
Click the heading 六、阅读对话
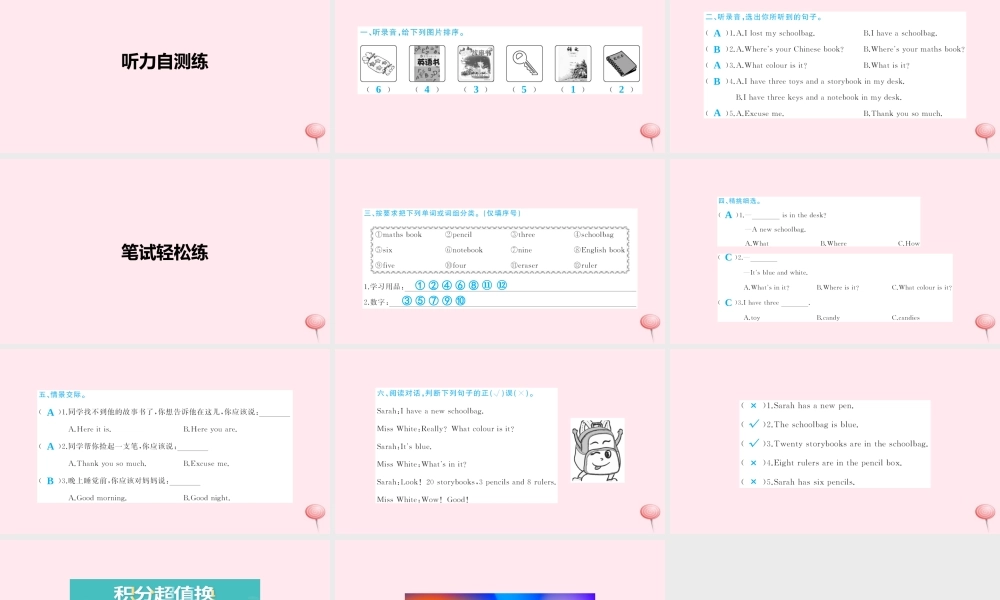456,393
